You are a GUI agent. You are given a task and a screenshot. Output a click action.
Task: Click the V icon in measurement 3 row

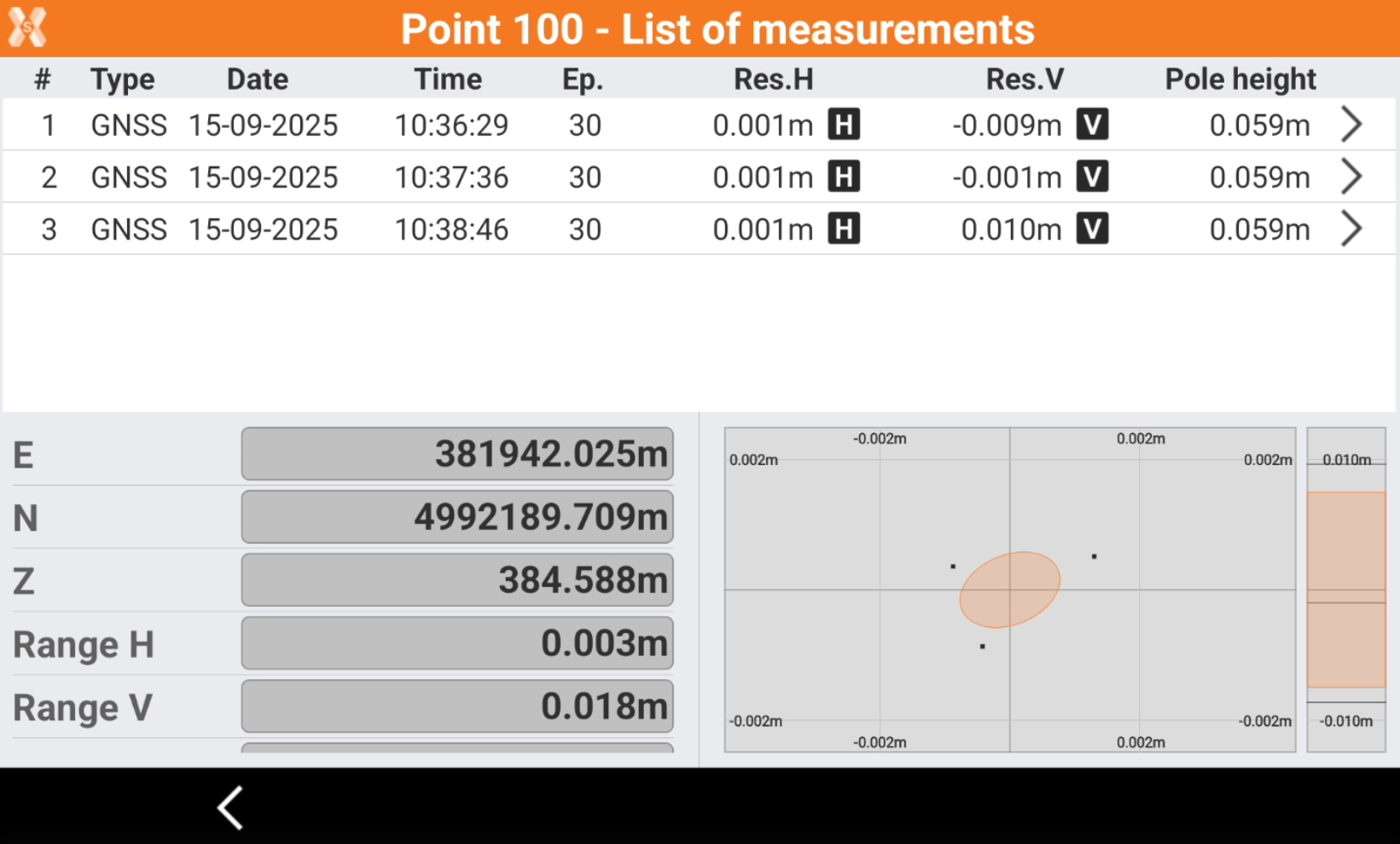1092,229
